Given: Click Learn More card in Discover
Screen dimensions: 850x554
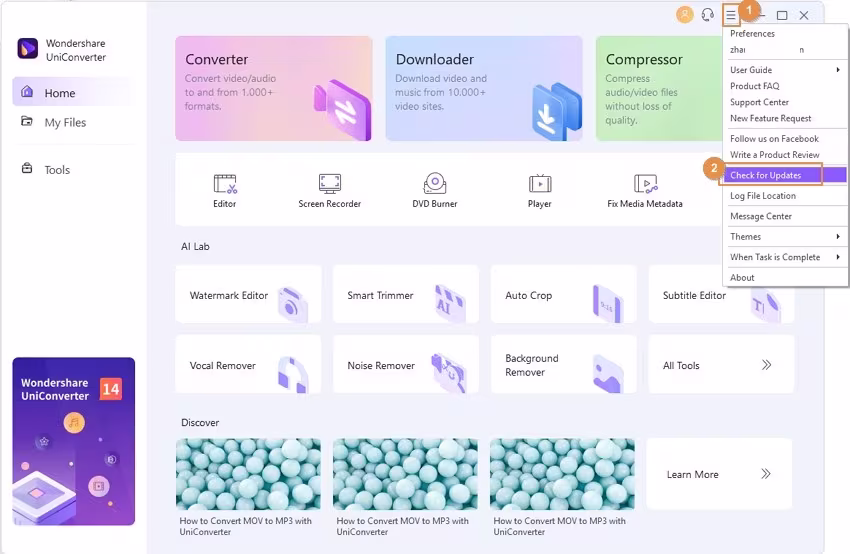Looking at the screenshot, I should (x=719, y=474).
